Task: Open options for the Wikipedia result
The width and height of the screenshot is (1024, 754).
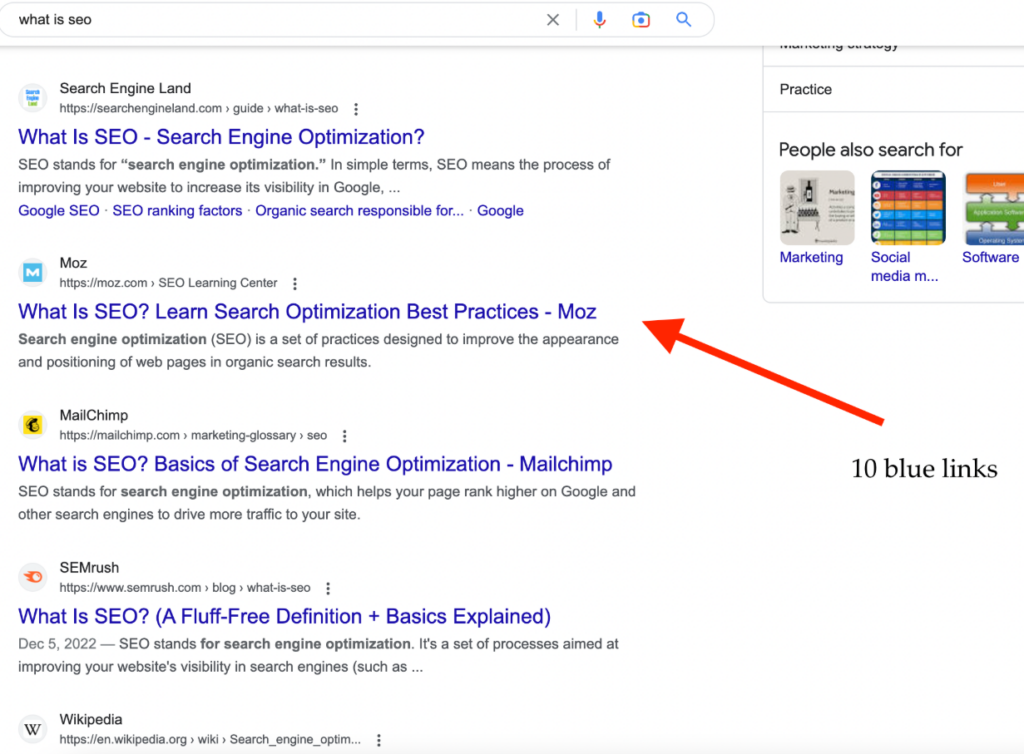Action: (x=378, y=739)
